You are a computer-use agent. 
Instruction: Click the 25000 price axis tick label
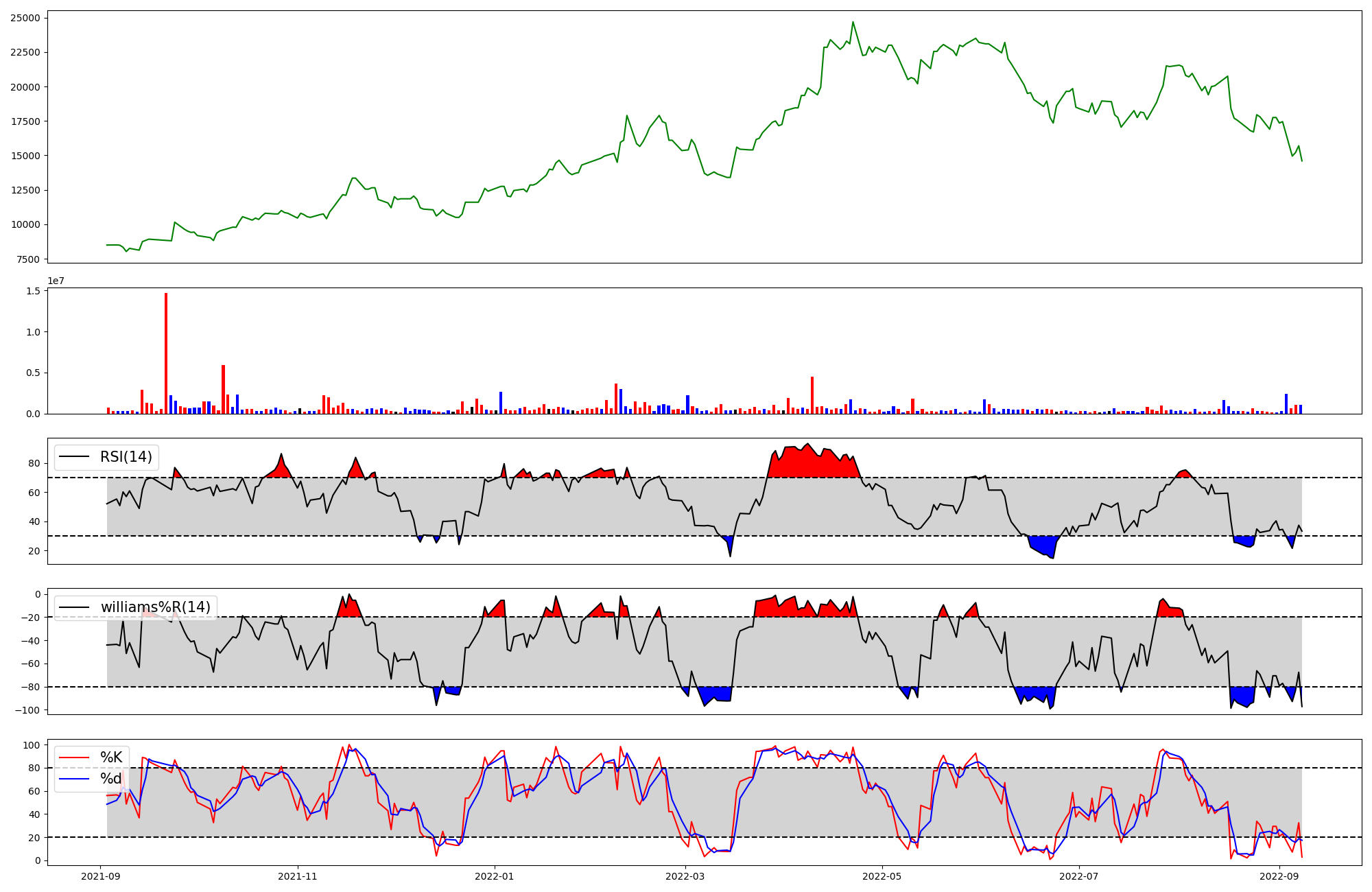[25, 18]
